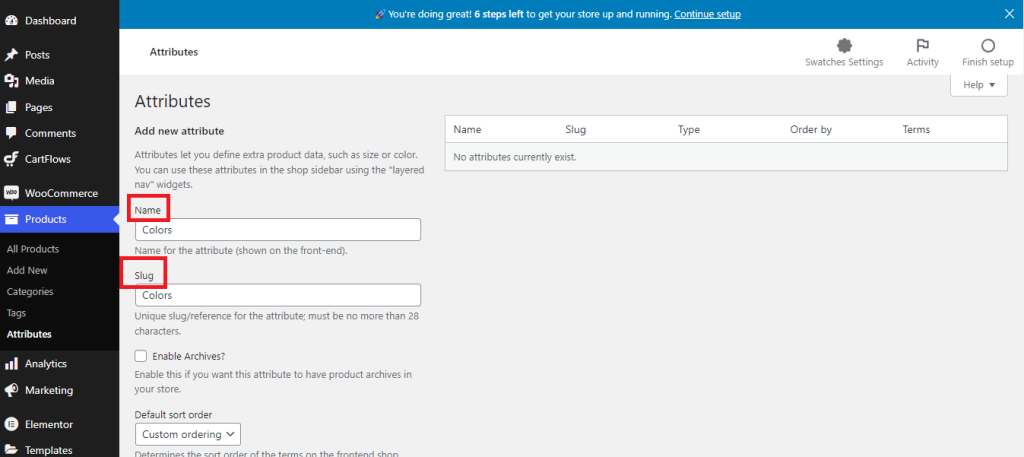Select All Products submenu item
The width and height of the screenshot is (1024, 457).
pos(33,249)
